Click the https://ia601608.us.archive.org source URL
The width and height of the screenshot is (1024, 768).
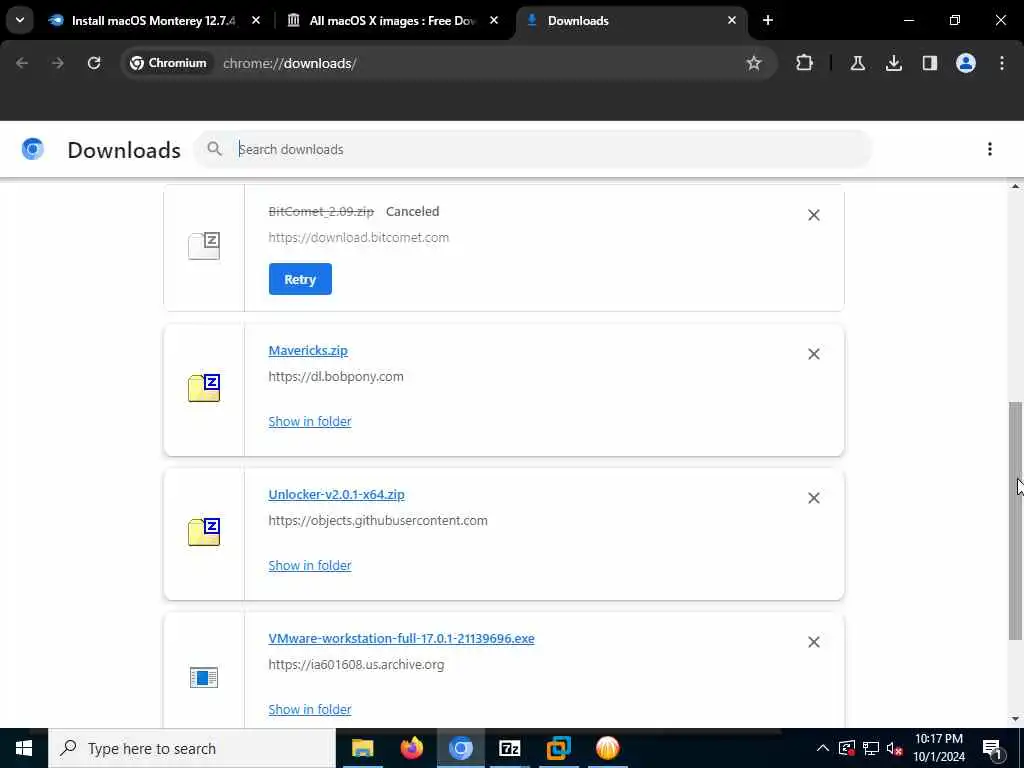(356, 664)
